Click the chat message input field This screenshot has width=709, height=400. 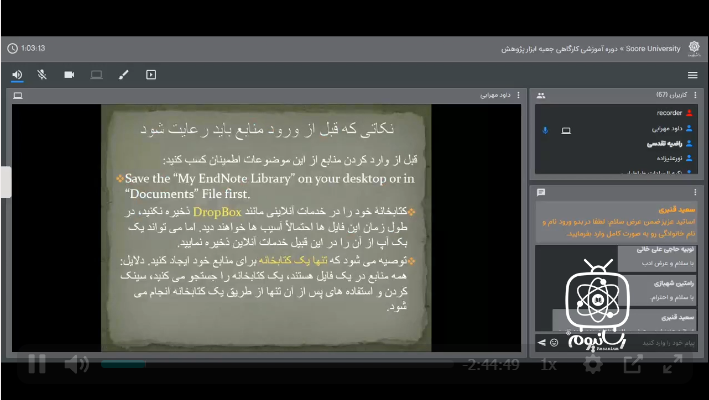tap(629, 343)
